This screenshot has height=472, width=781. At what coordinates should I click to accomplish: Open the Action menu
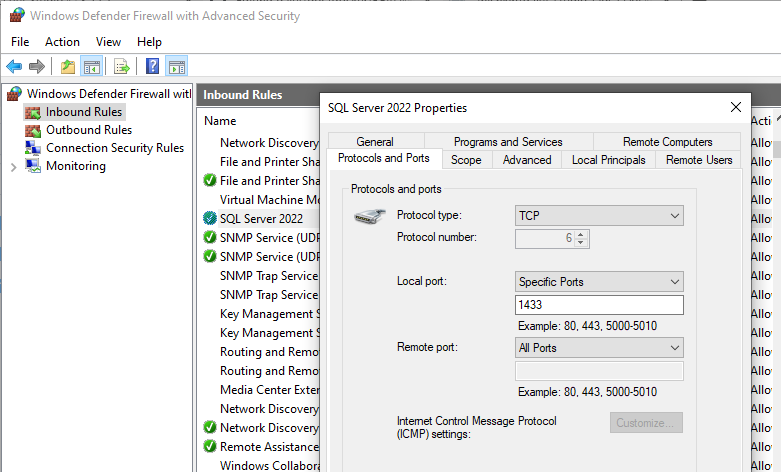62,42
